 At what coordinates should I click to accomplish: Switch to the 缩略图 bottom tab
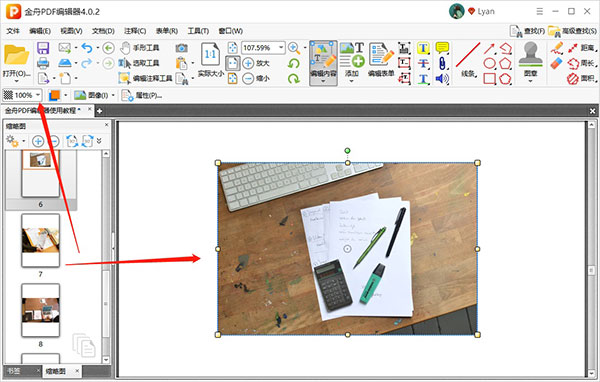pyautogui.click(x=56, y=371)
